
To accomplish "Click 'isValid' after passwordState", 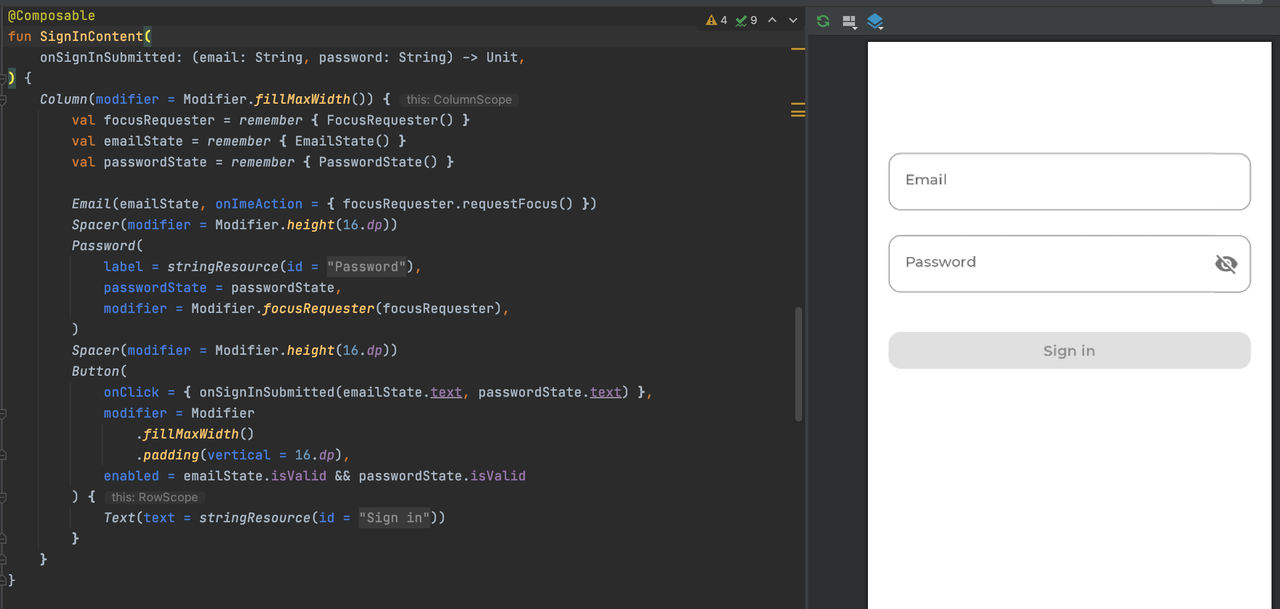I will click(x=498, y=476).
